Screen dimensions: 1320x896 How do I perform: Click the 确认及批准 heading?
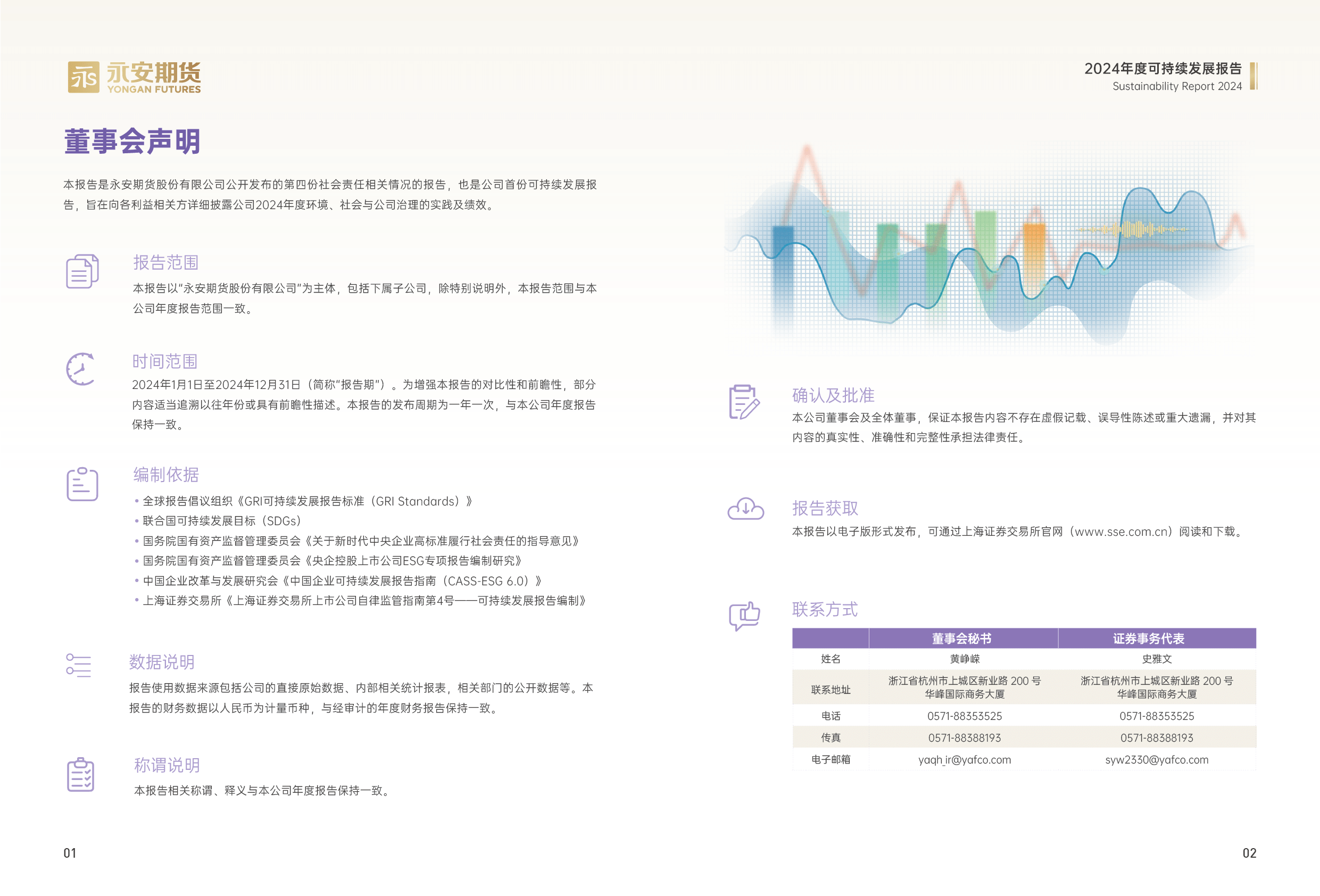(x=833, y=395)
